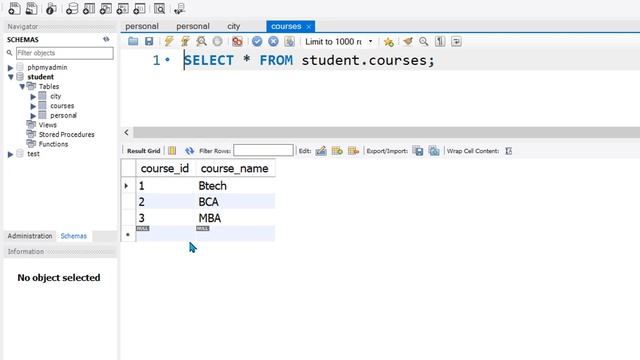
Task: Toggle the word wrap editor icon
Action: tap(456, 41)
